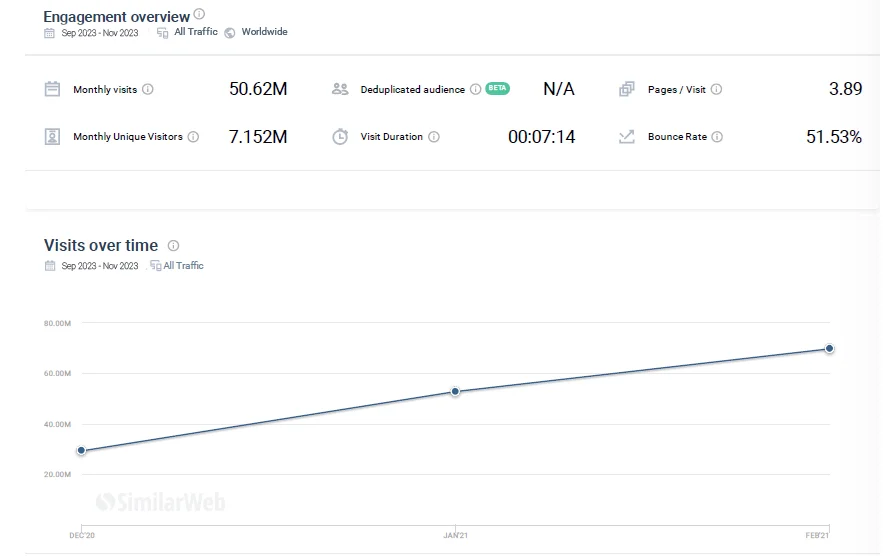Click the Monthly visits calendar icon
Screen dimensions: 891x556
pos(52,89)
